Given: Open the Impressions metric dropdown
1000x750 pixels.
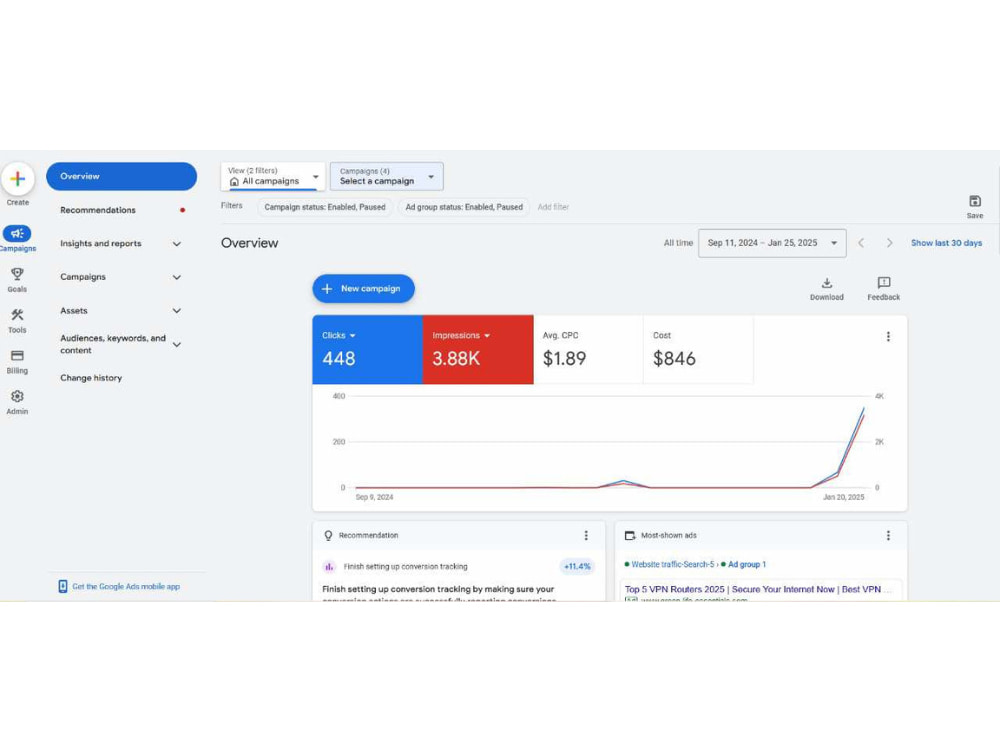Looking at the screenshot, I should coord(461,335).
